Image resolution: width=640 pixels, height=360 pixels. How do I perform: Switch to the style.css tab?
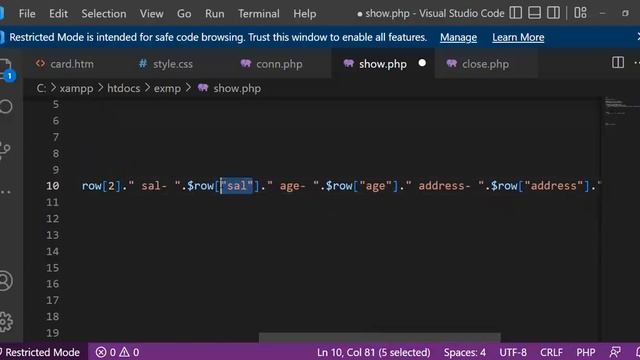(x=173, y=64)
